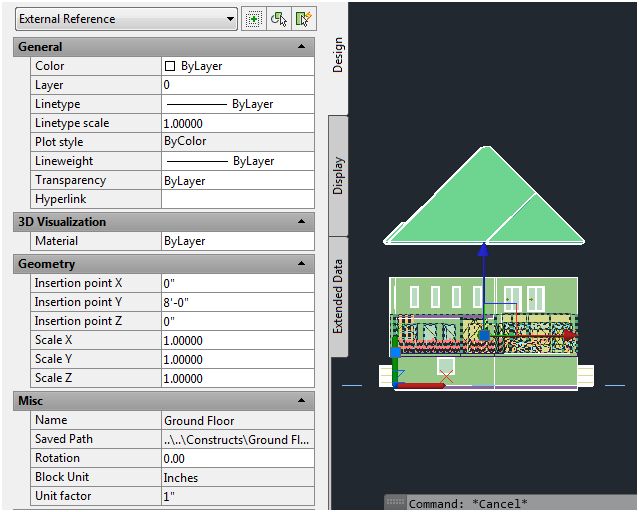Image resolution: width=639 pixels, height=512 pixels.
Task: Click the Plot style ByColor value
Action: [238, 142]
